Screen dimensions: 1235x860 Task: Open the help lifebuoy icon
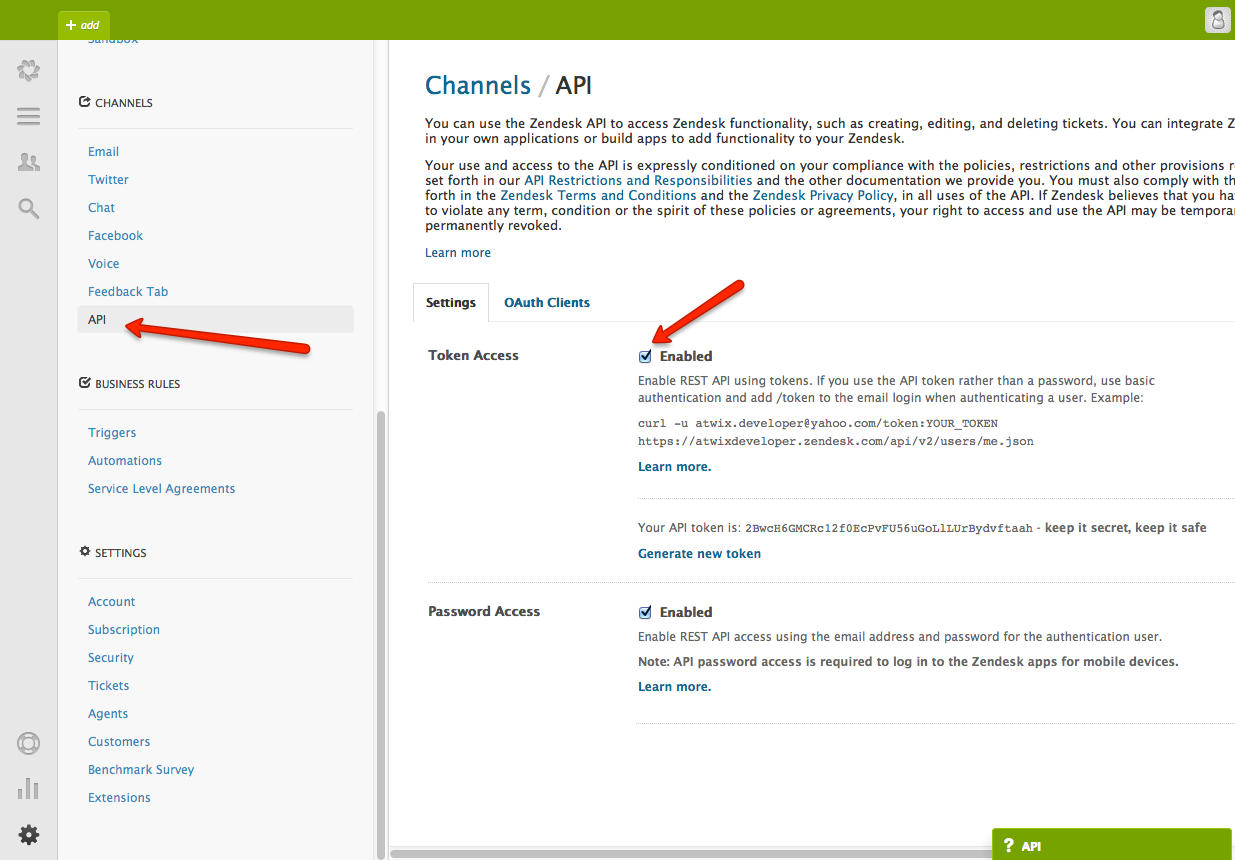click(x=29, y=744)
